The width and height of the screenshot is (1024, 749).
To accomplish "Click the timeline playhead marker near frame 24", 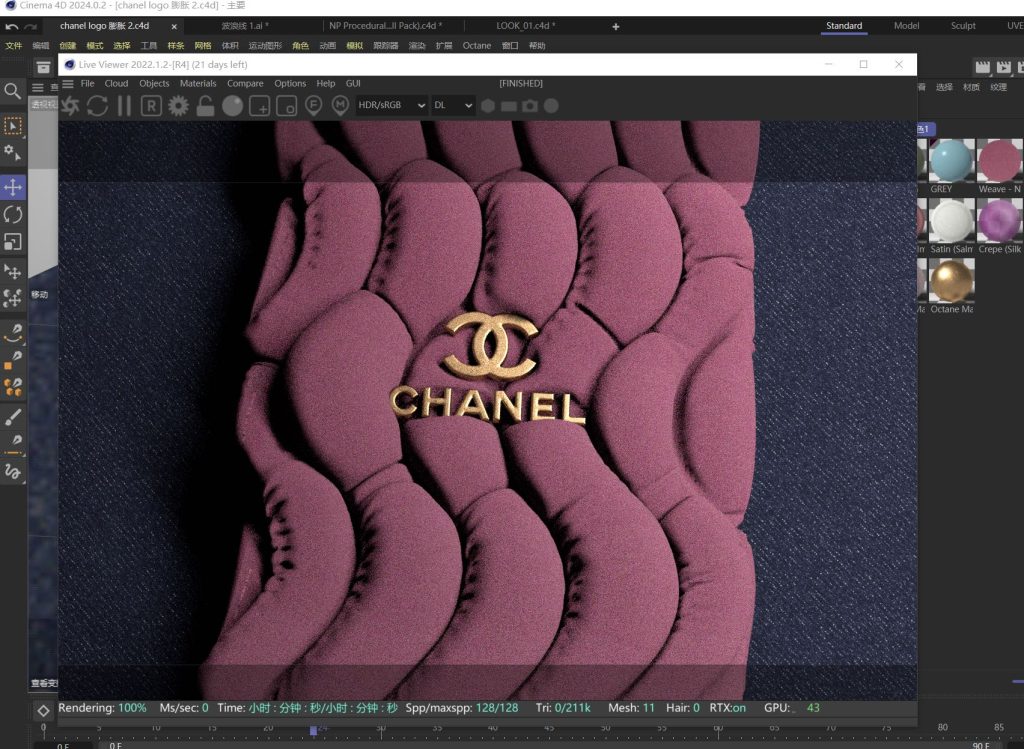I will (x=313, y=729).
